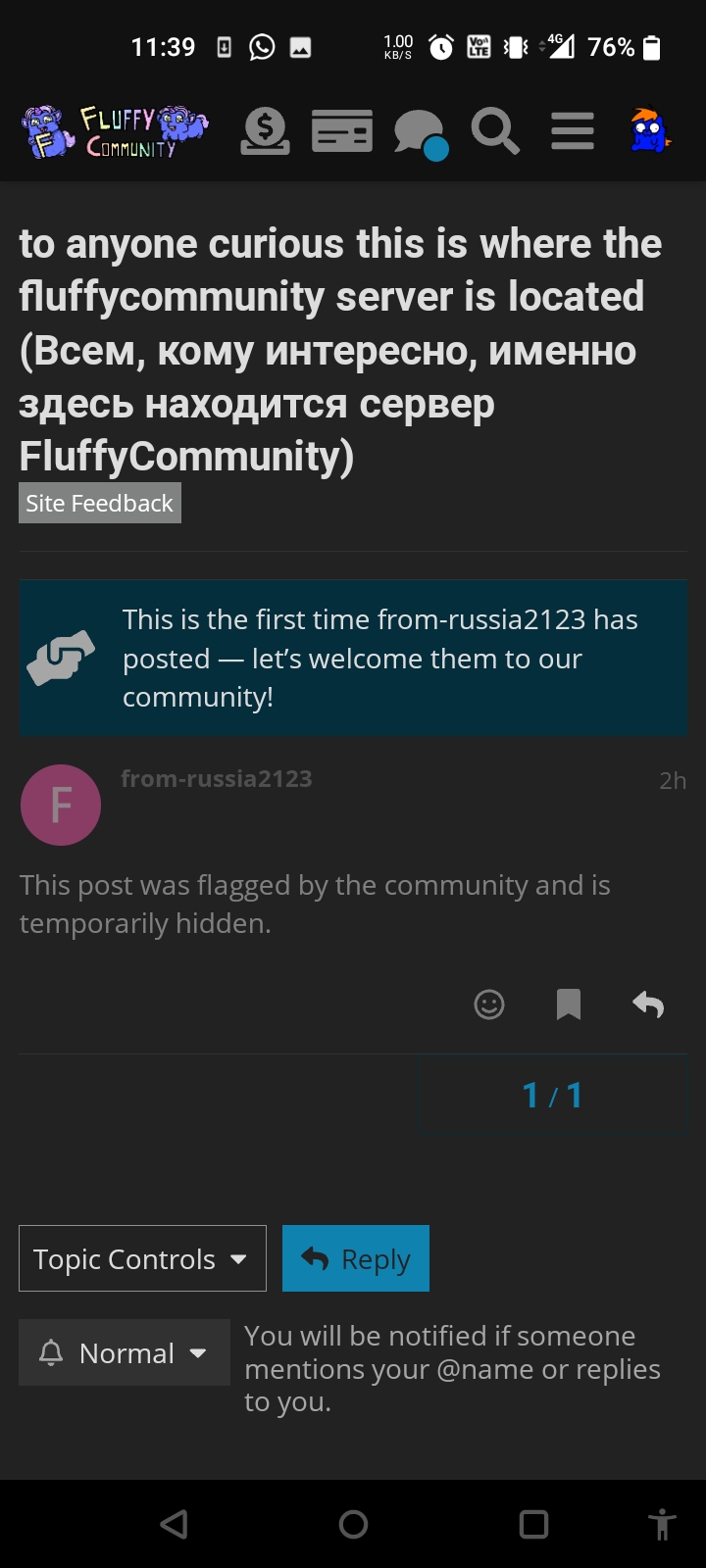The height and width of the screenshot is (1568, 706).
Task: Open the hamburger menu icon
Action: click(573, 131)
